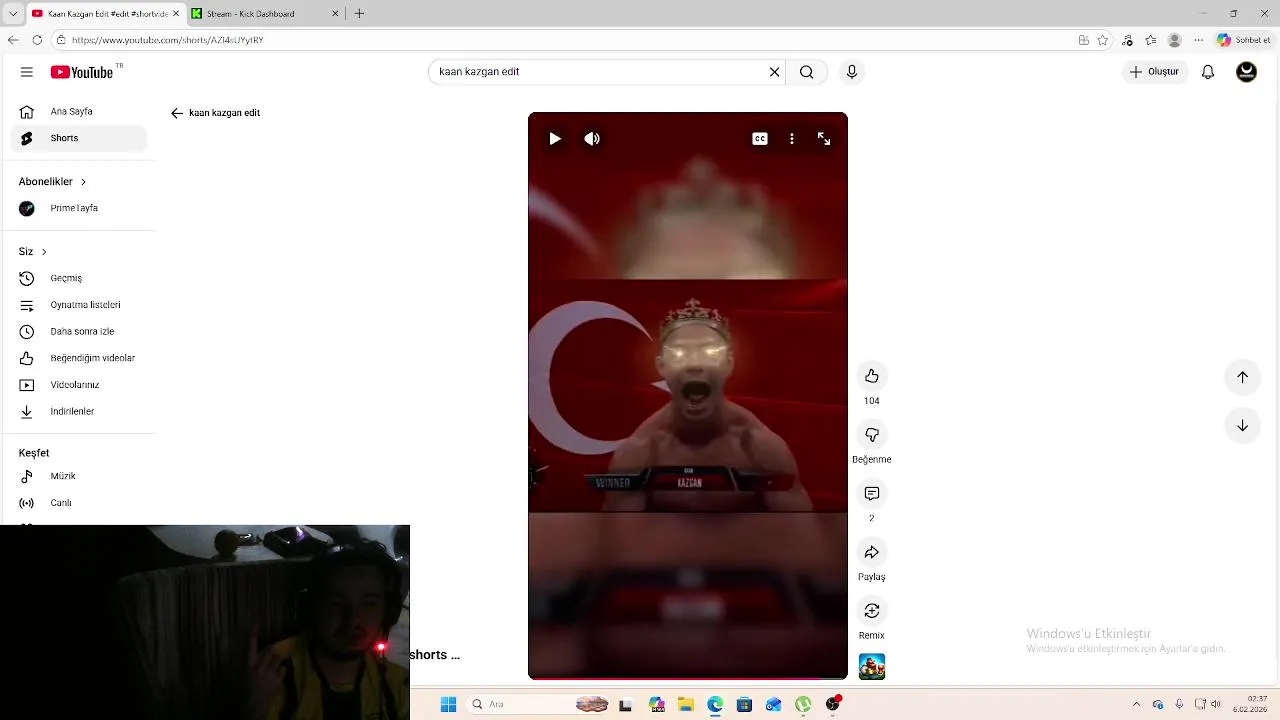The width and height of the screenshot is (1280, 720).
Task: Open Beğendiğim videolar
Action: pos(78,358)
